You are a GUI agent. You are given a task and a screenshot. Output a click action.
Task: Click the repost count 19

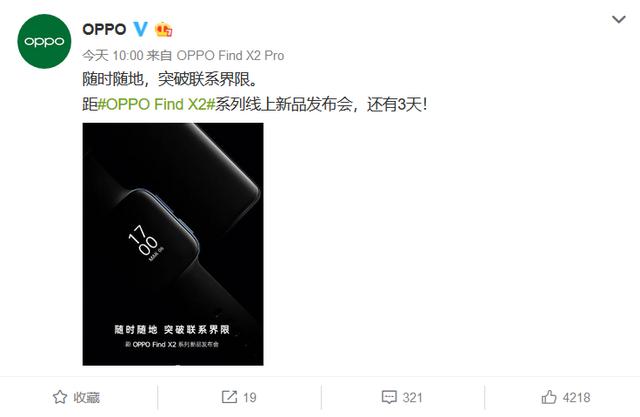coord(250,397)
